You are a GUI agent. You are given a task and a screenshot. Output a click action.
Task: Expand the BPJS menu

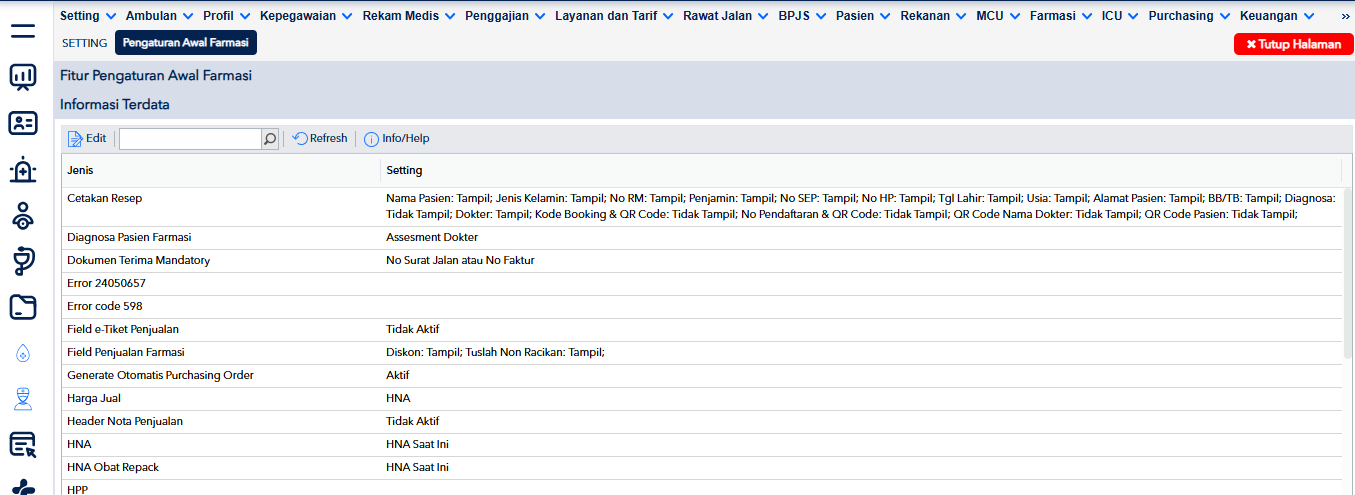(803, 16)
